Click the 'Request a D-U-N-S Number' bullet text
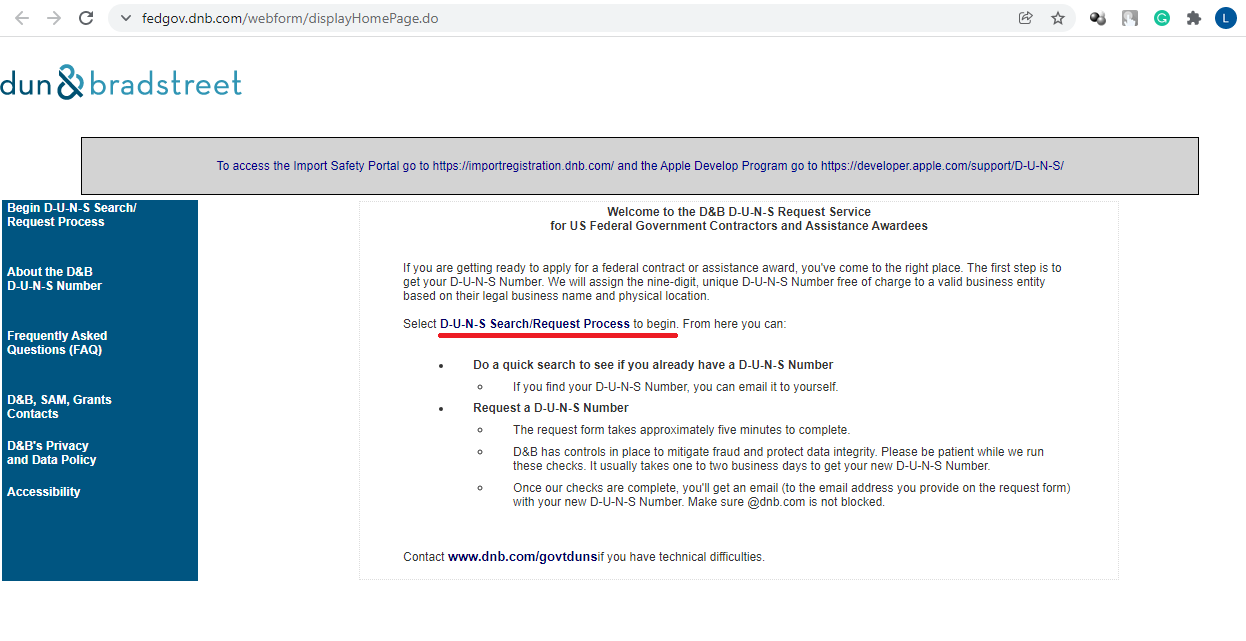Viewport: 1246px width, 641px height. coord(551,408)
